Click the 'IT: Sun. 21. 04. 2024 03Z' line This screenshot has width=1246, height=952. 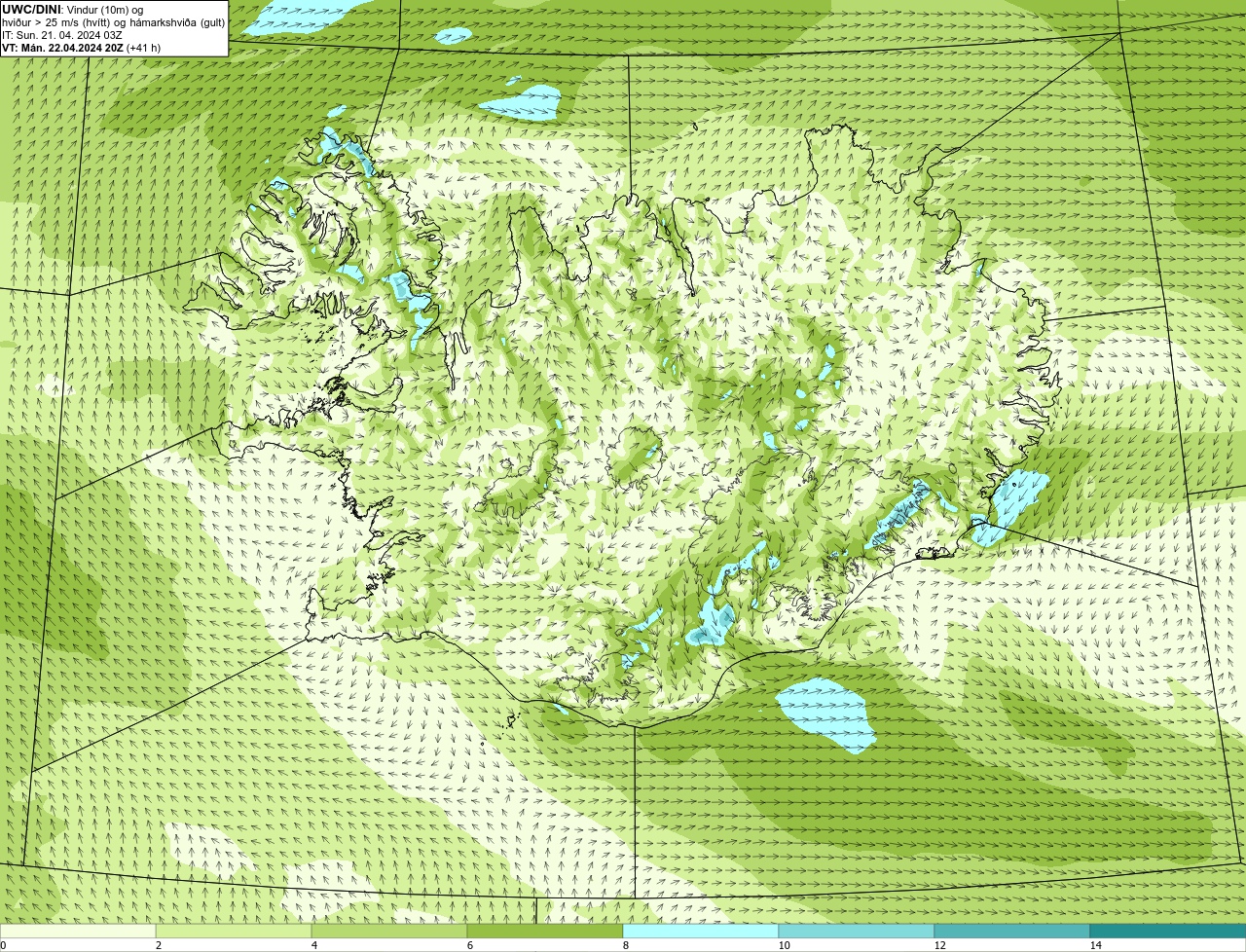(62, 35)
